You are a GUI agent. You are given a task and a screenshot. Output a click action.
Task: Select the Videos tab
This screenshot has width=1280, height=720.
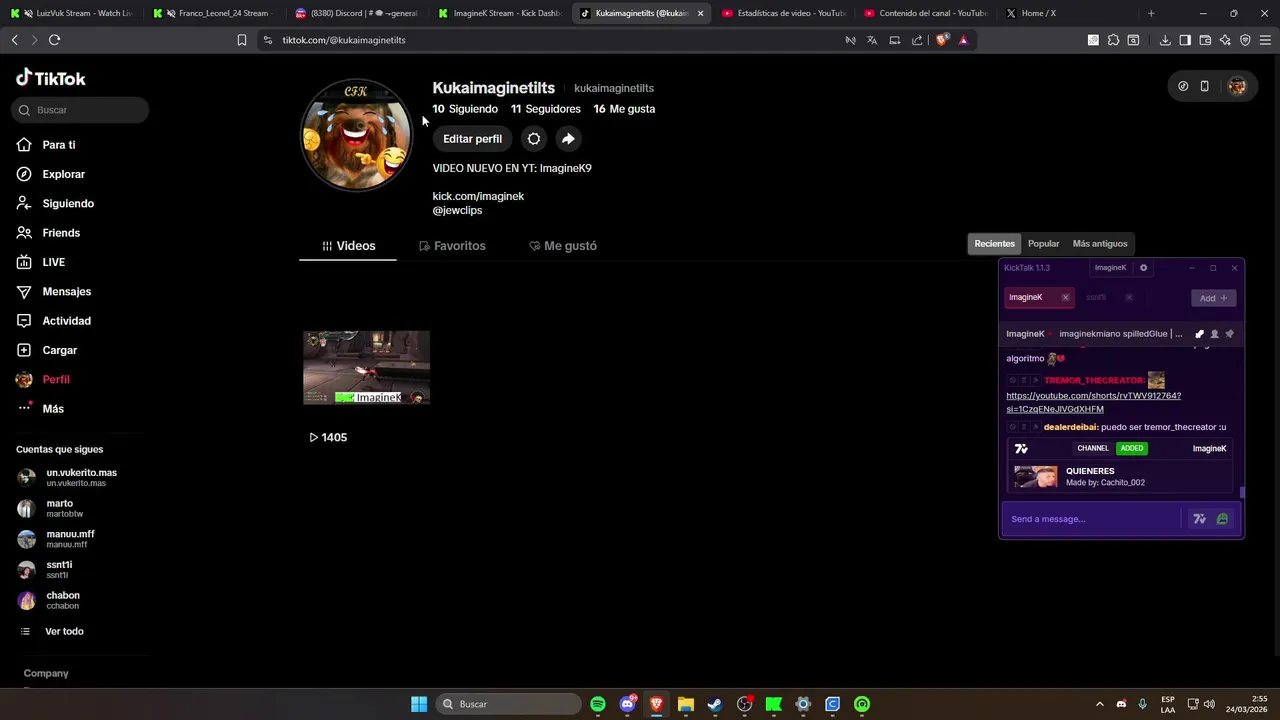click(x=348, y=246)
